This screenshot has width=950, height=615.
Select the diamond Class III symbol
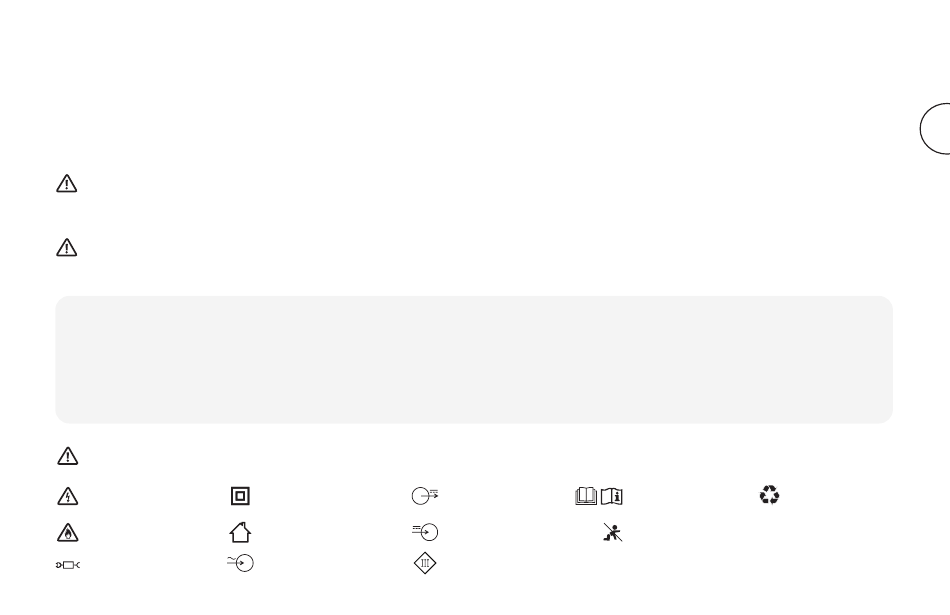pos(425,563)
